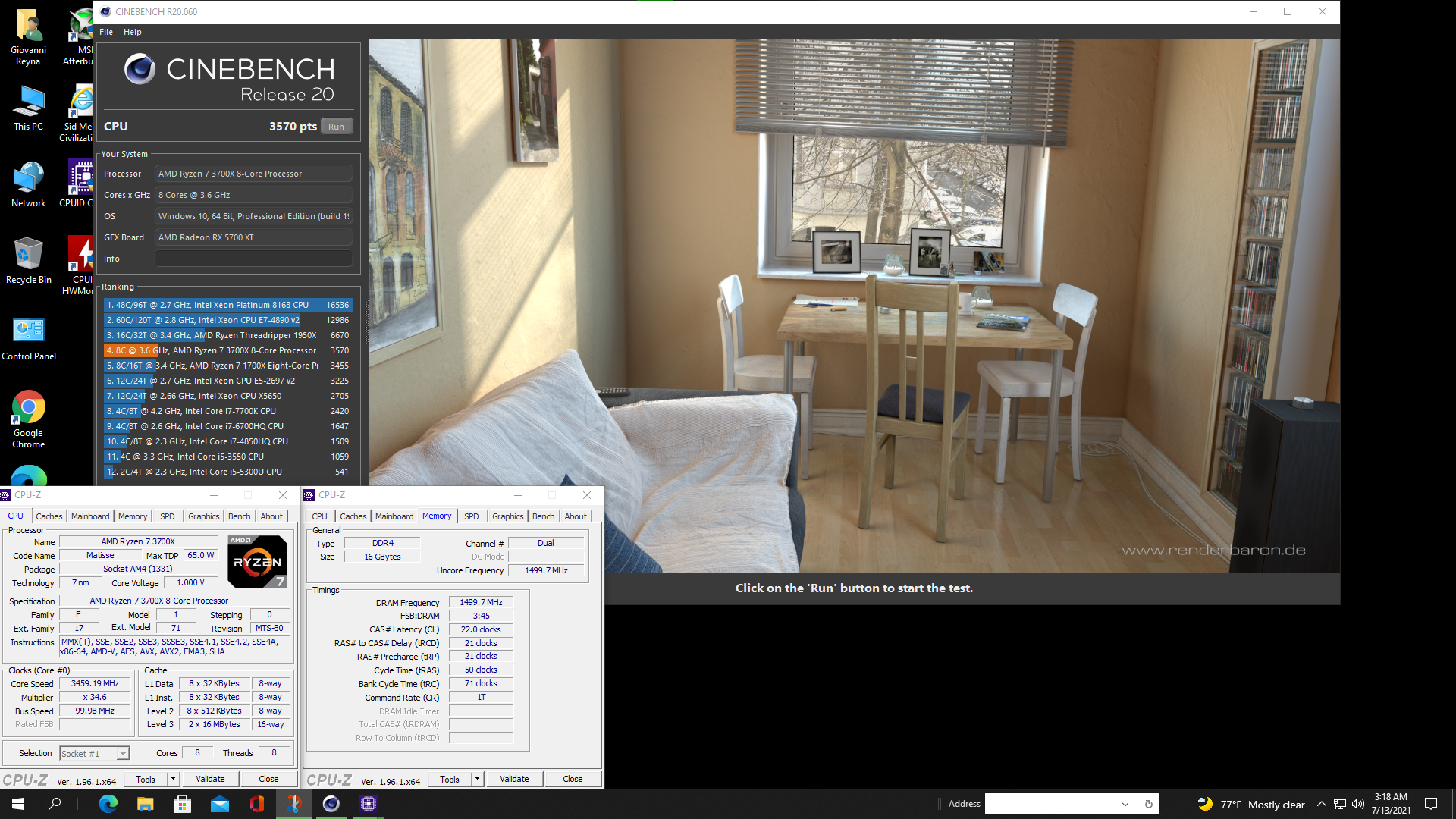Click Tools button in left CPU-Z
Screen dimensions: 1456x819
click(x=146, y=779)
